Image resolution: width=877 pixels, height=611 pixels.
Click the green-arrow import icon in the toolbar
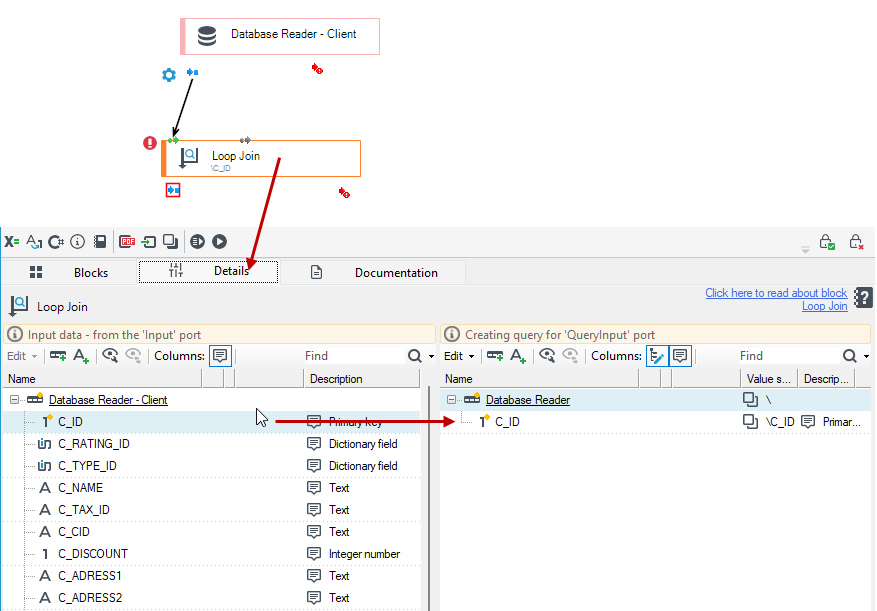[149, 242]
